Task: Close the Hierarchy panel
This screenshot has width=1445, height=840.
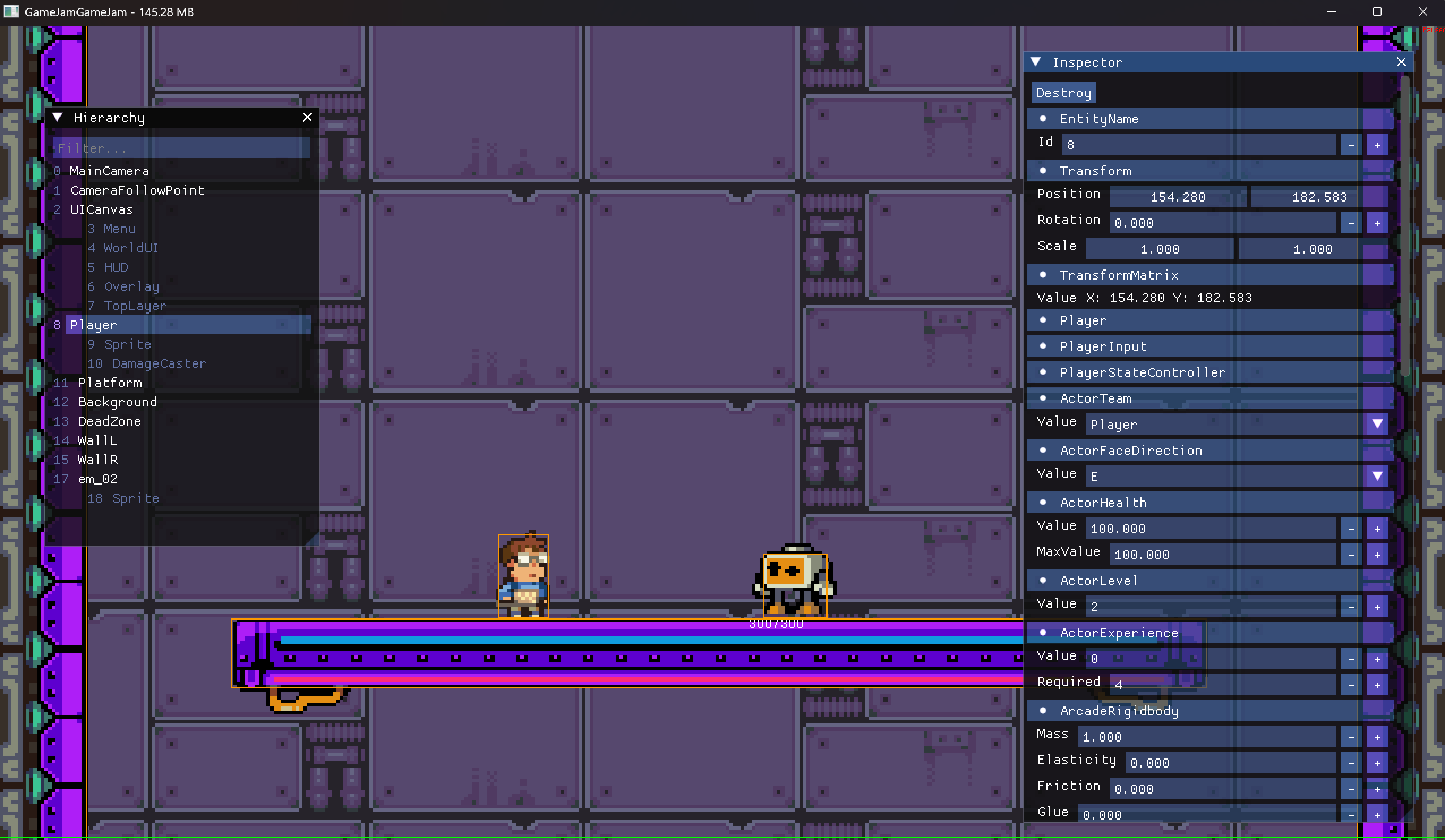Action: 307,118
